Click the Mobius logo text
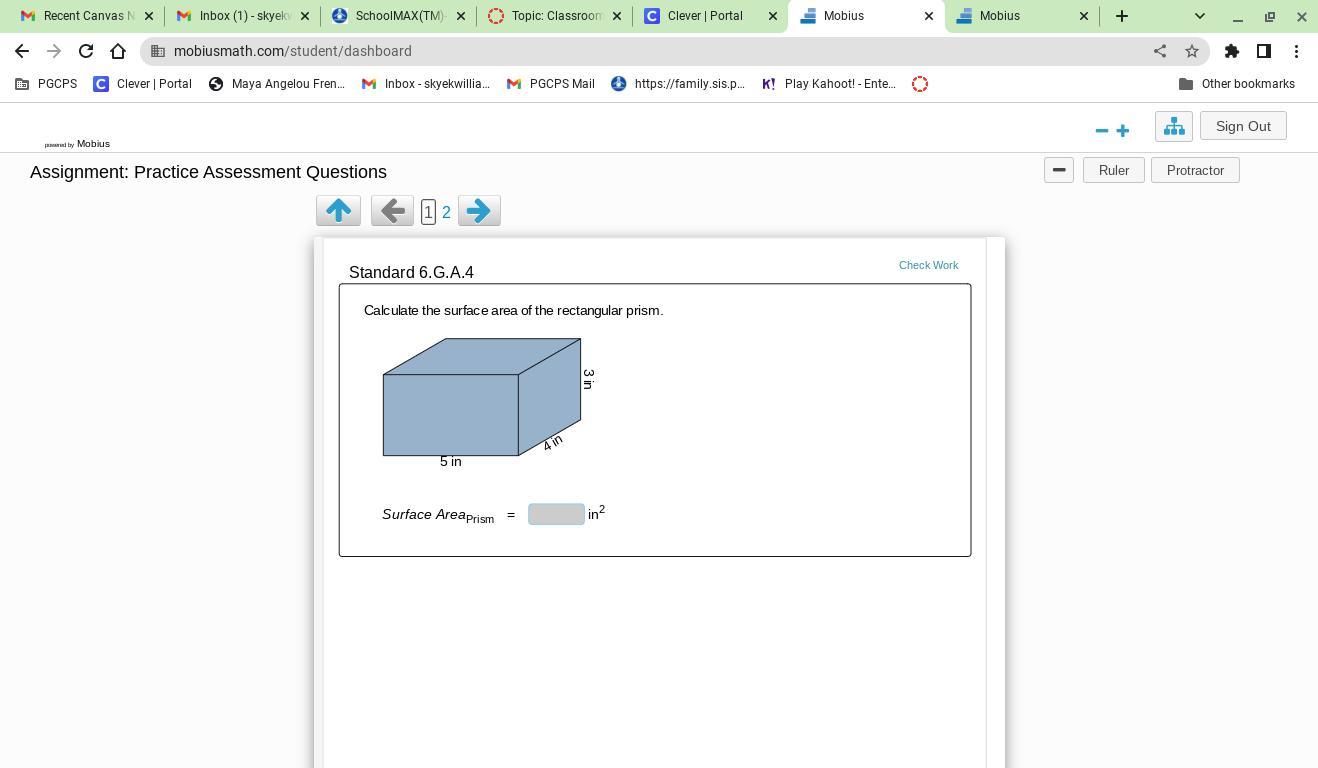This screenshot has height=768, width=1318. (x=93, y=144)
